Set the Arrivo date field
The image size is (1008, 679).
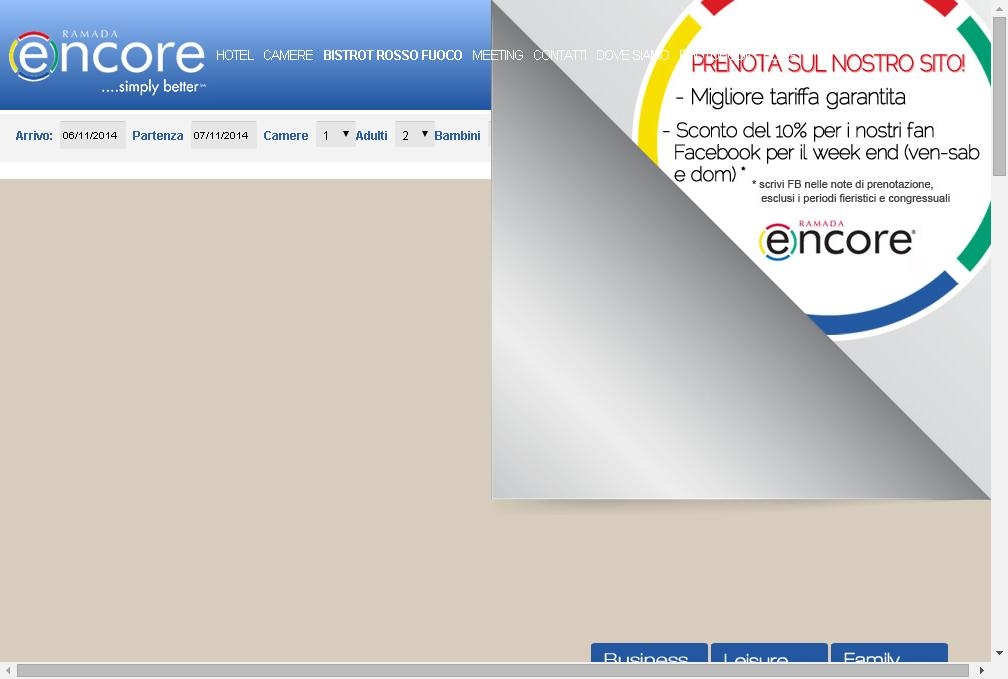[x=93, y=135]
